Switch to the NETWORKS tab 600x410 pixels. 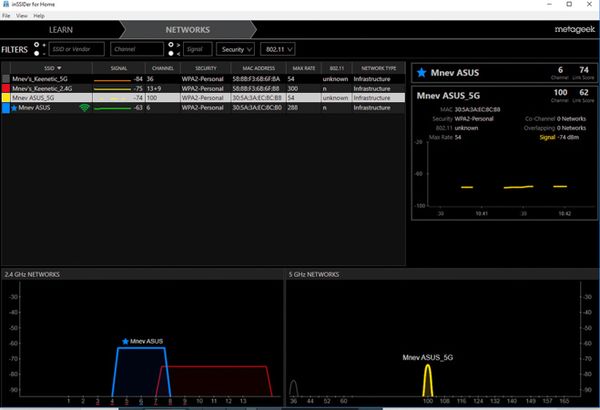pyautogui.click(x=188, y=30)
